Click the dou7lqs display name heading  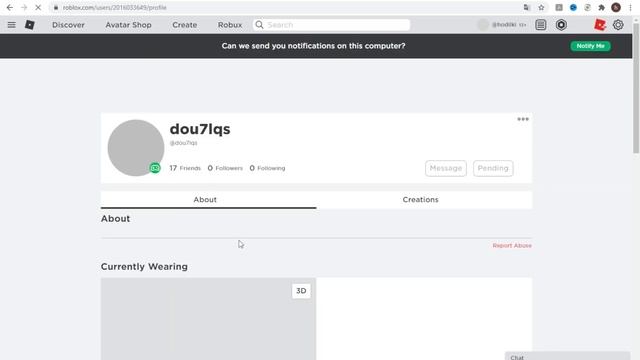click(x=200, y=129)
